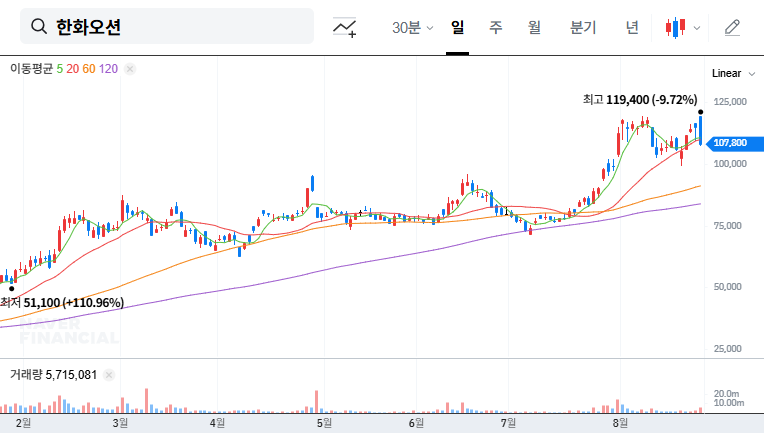
Task: Click the candlestick chart type icon
Action: click(675, 28)
